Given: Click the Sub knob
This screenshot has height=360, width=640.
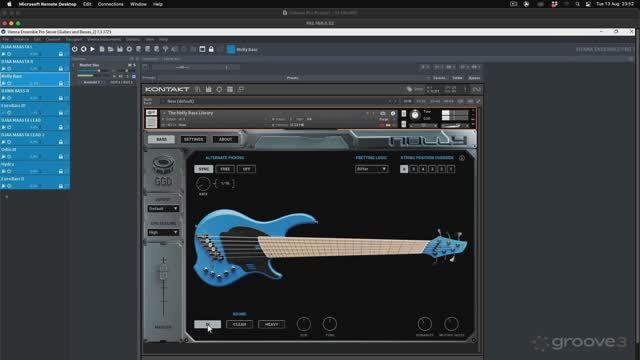Looking at the screenshot, I should (x=304, y=324).
